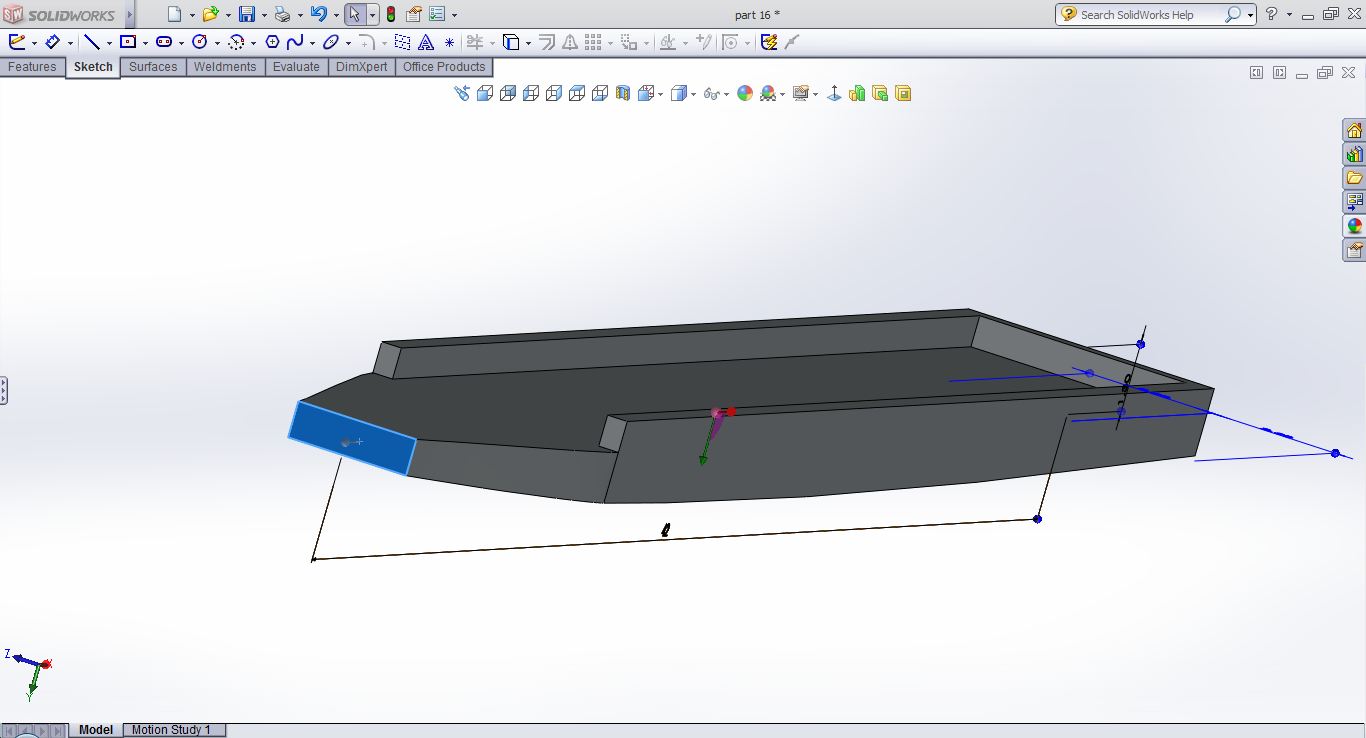Click the Save icon
This screenshot has width=1366, height=738.
246,14
